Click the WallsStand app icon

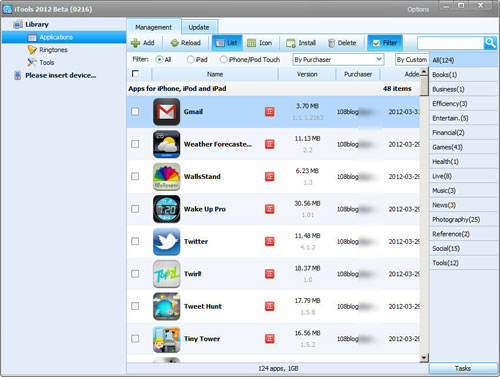tap(167, 176)
